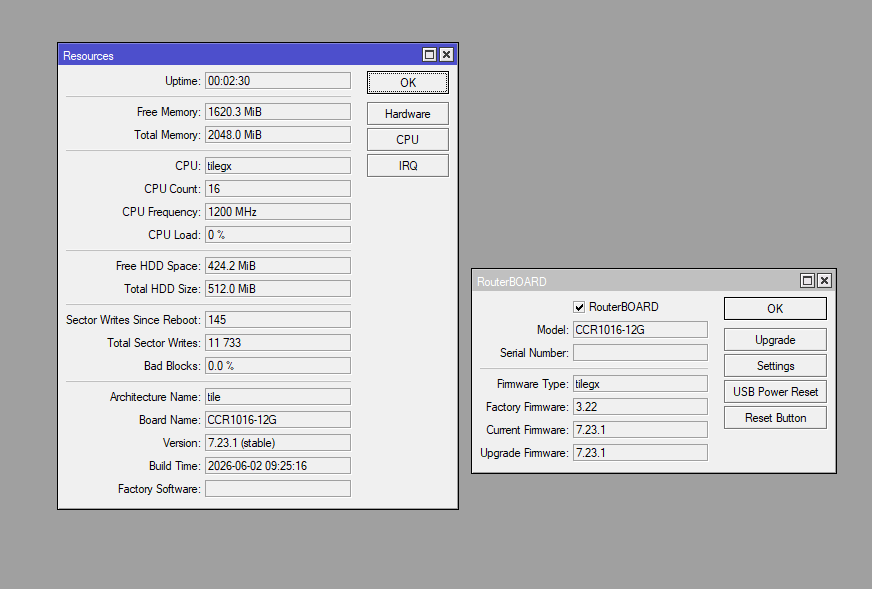
Task: Click the "Uptime:" label
Action: pyautogui.click(x=182, y=81)
